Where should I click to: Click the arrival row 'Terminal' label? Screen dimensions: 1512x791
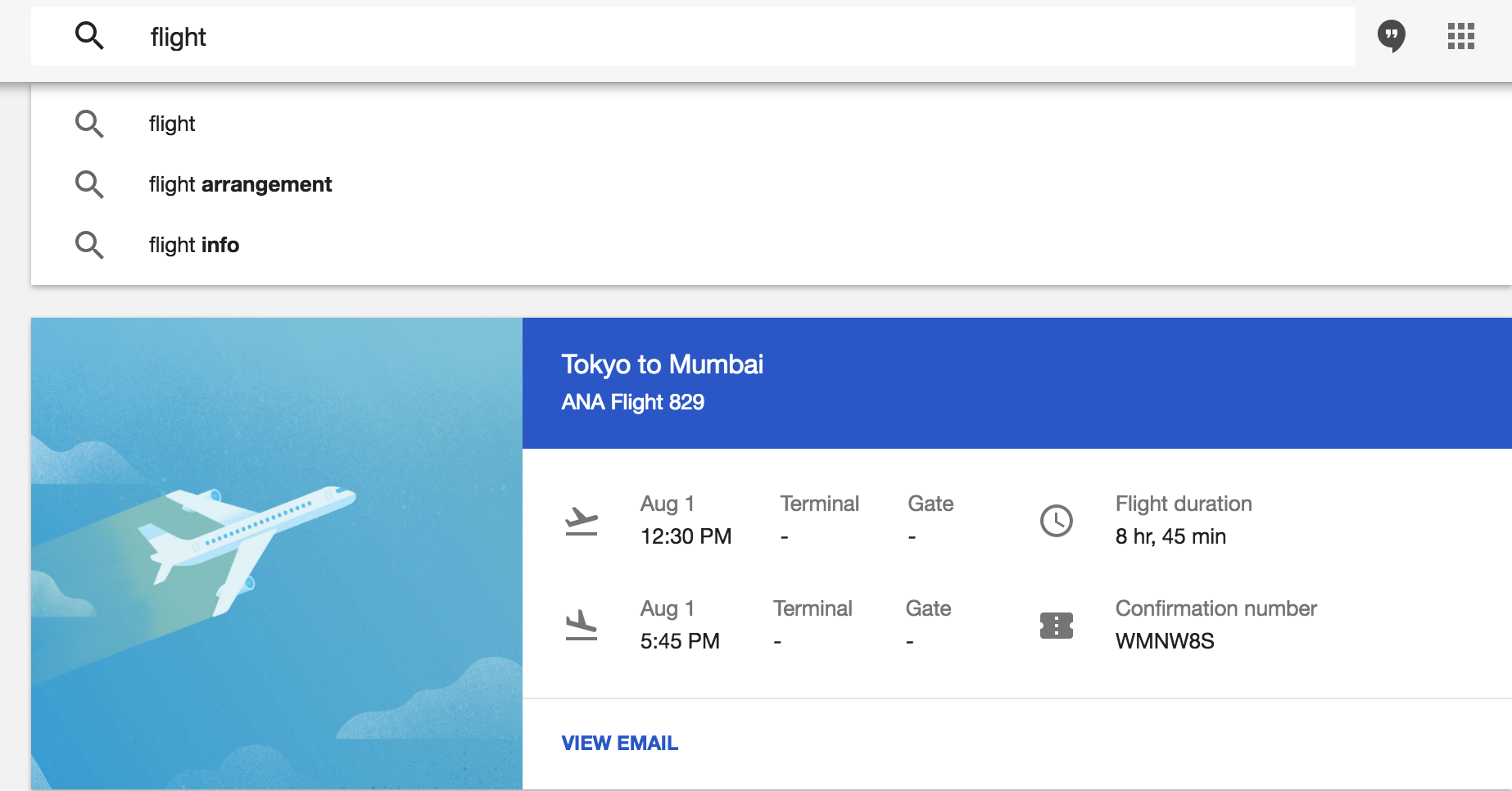click(x=813, y=608)
